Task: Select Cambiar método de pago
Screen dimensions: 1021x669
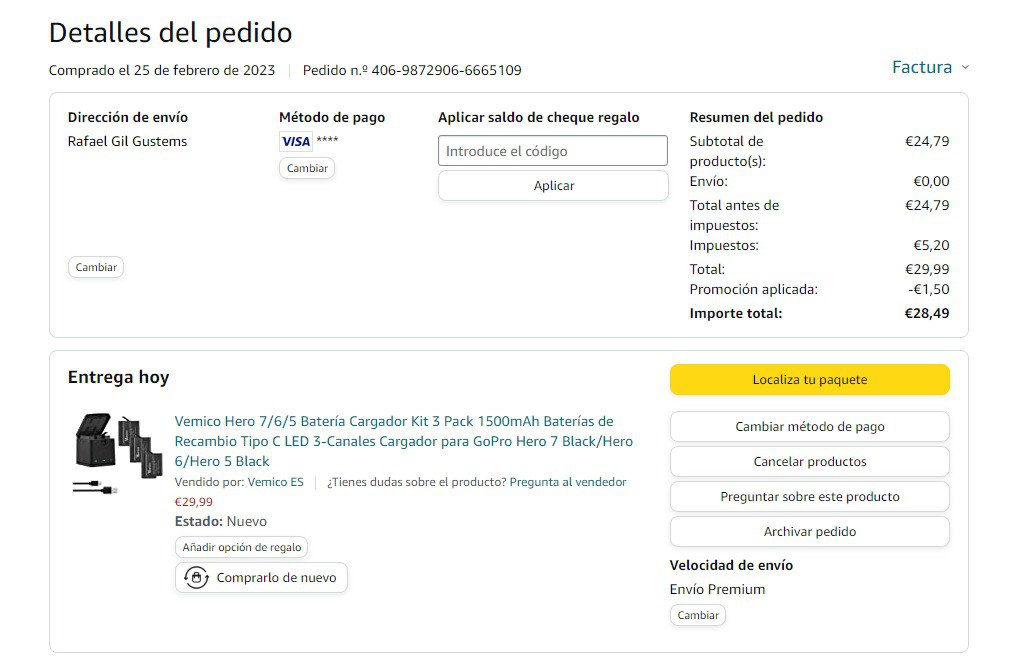Action: (809, 427)
